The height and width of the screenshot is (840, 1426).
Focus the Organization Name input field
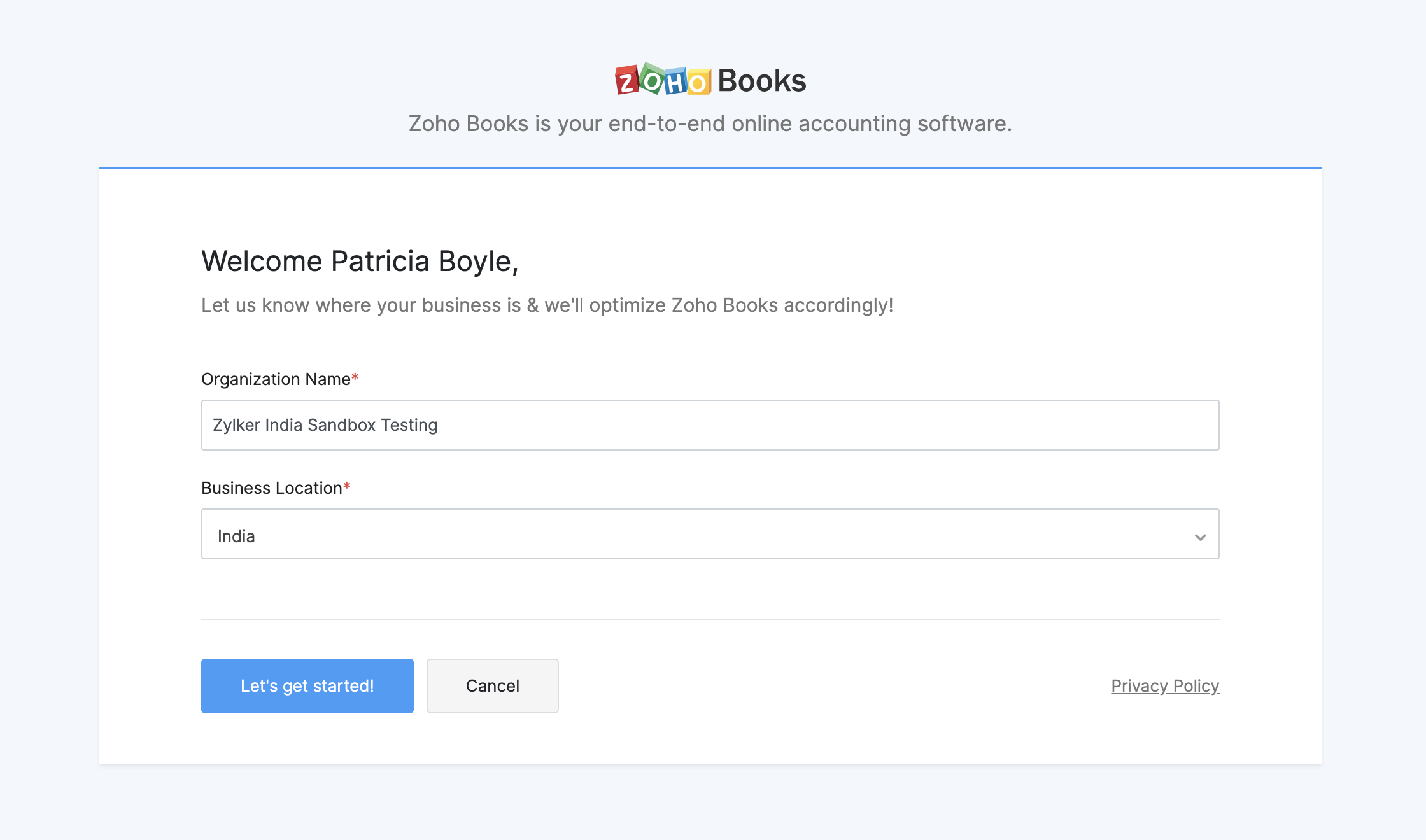click(710, 425)
